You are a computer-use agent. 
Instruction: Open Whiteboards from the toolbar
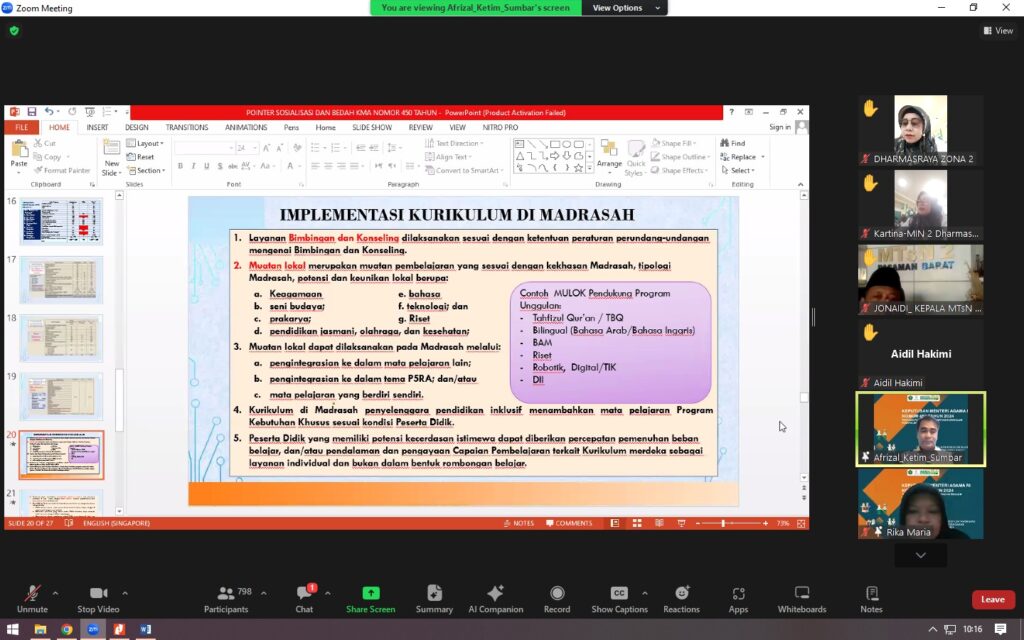[x=801, y=594]
